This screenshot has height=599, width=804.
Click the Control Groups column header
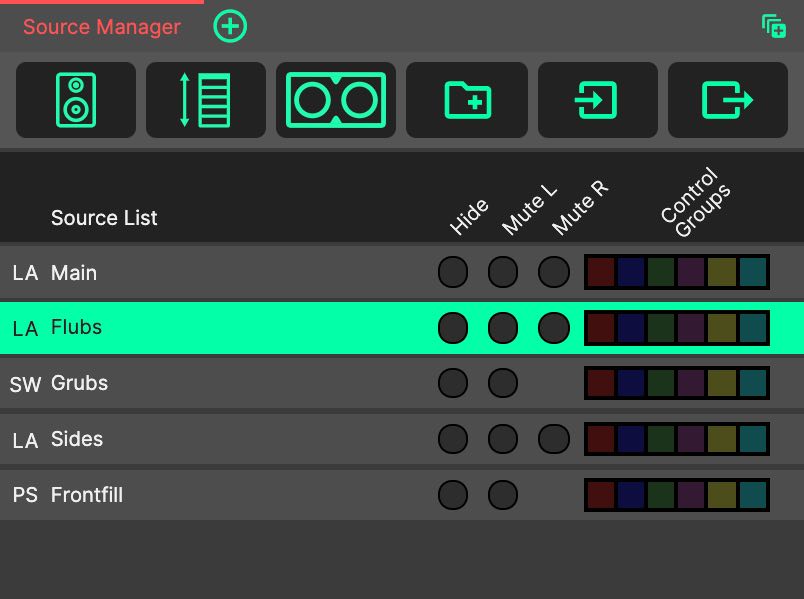click(695, 202)
